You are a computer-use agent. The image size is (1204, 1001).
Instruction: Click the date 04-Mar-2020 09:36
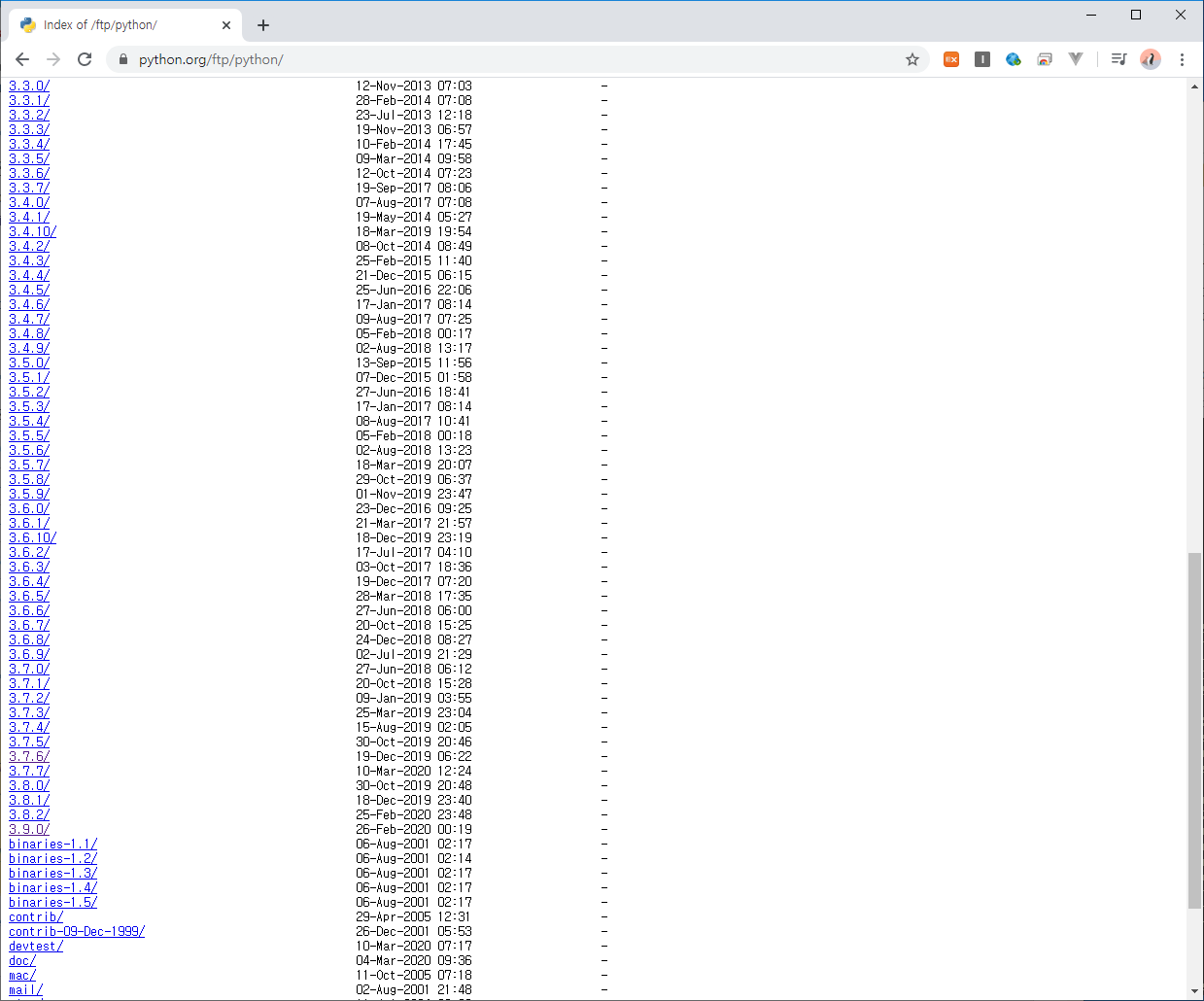(414, 960)
